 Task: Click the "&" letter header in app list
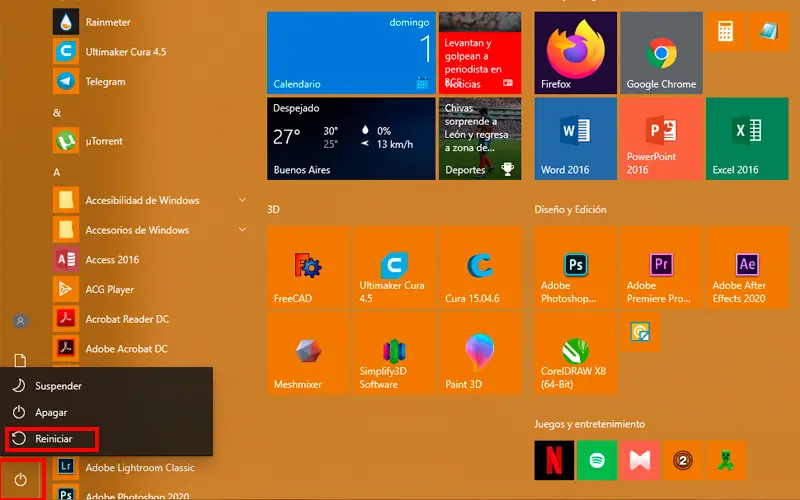pos(57,113)
